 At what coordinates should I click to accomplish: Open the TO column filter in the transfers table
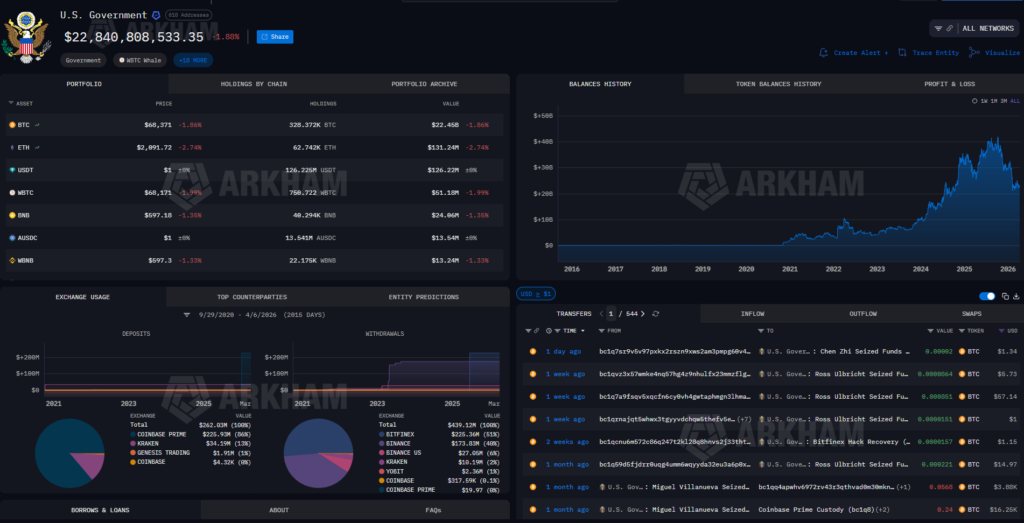pos(761,331)
